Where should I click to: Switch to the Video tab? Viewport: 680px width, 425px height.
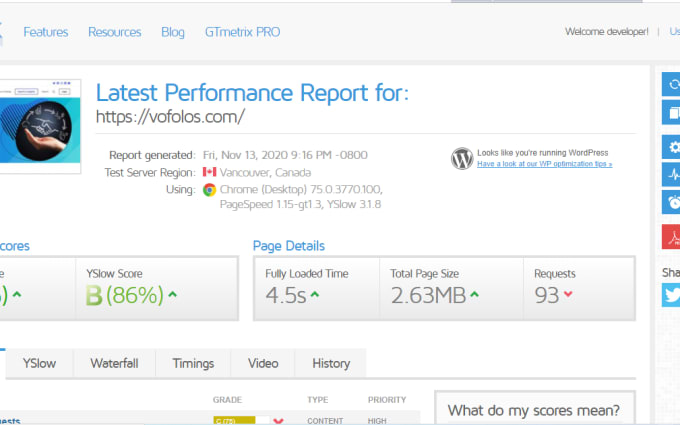263,363
